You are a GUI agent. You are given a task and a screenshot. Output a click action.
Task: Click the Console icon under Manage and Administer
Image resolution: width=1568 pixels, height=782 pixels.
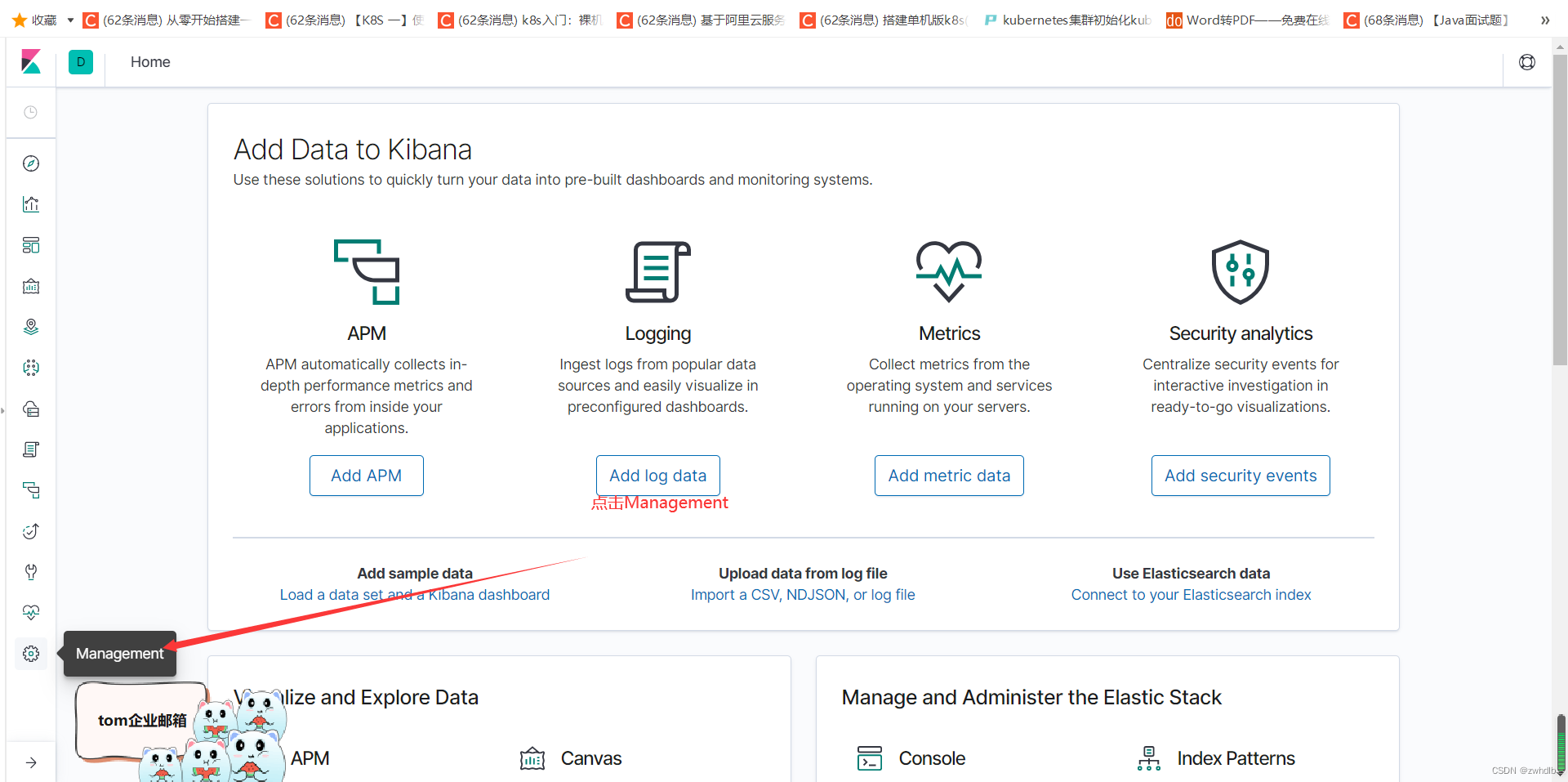(x=870, y=758)
